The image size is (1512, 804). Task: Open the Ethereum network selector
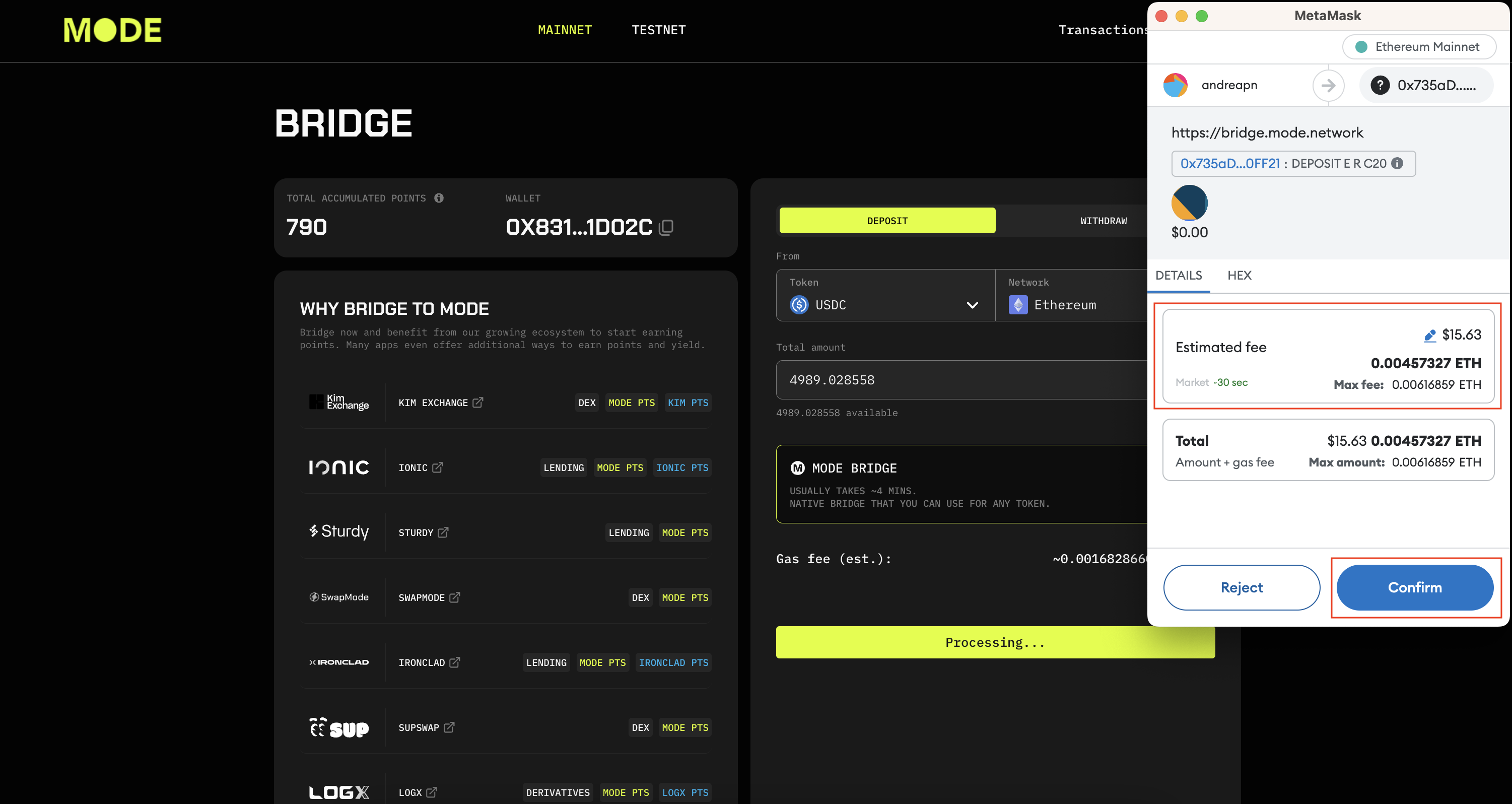click(1071, 295)
